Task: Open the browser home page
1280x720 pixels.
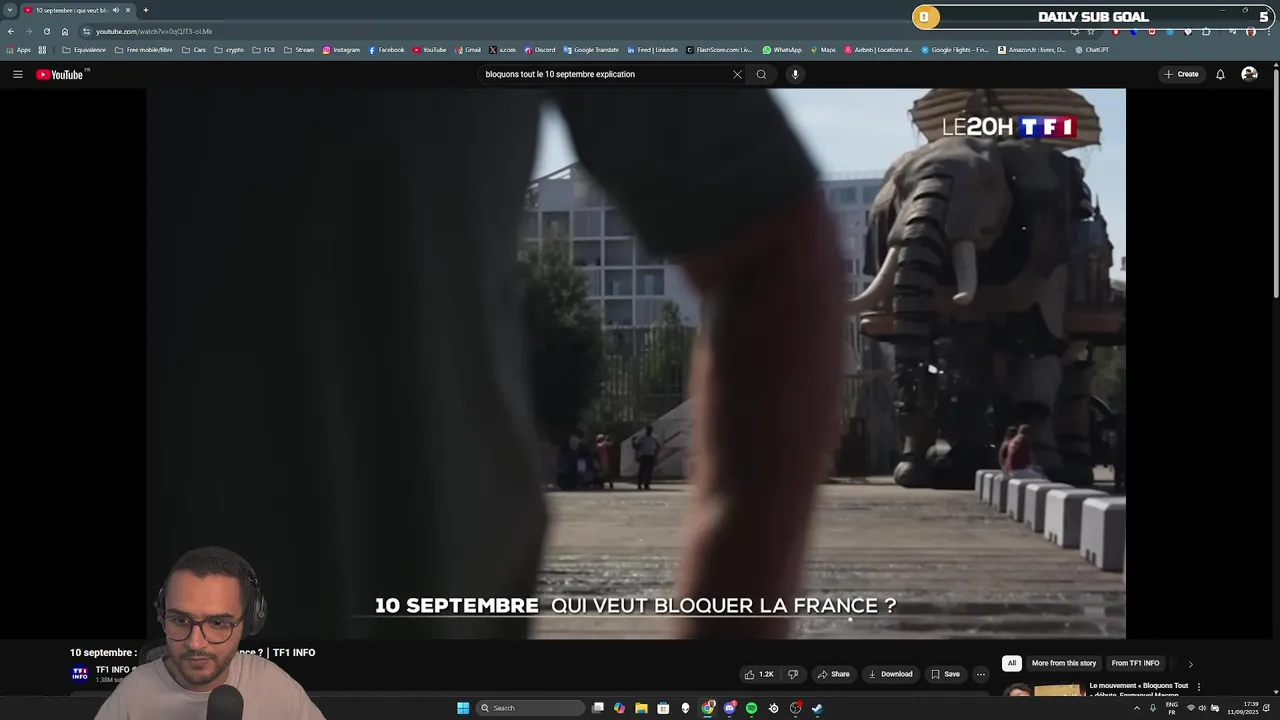Action: (65, 31)
